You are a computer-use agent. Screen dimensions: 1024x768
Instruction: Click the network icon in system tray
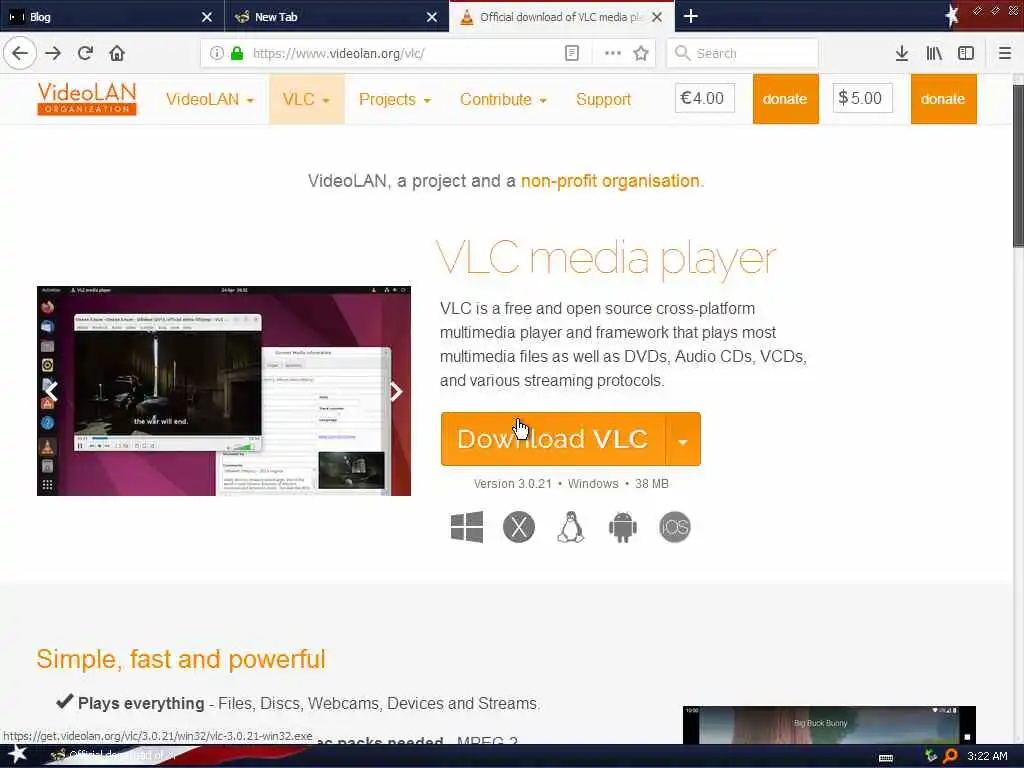click(931, 756)
